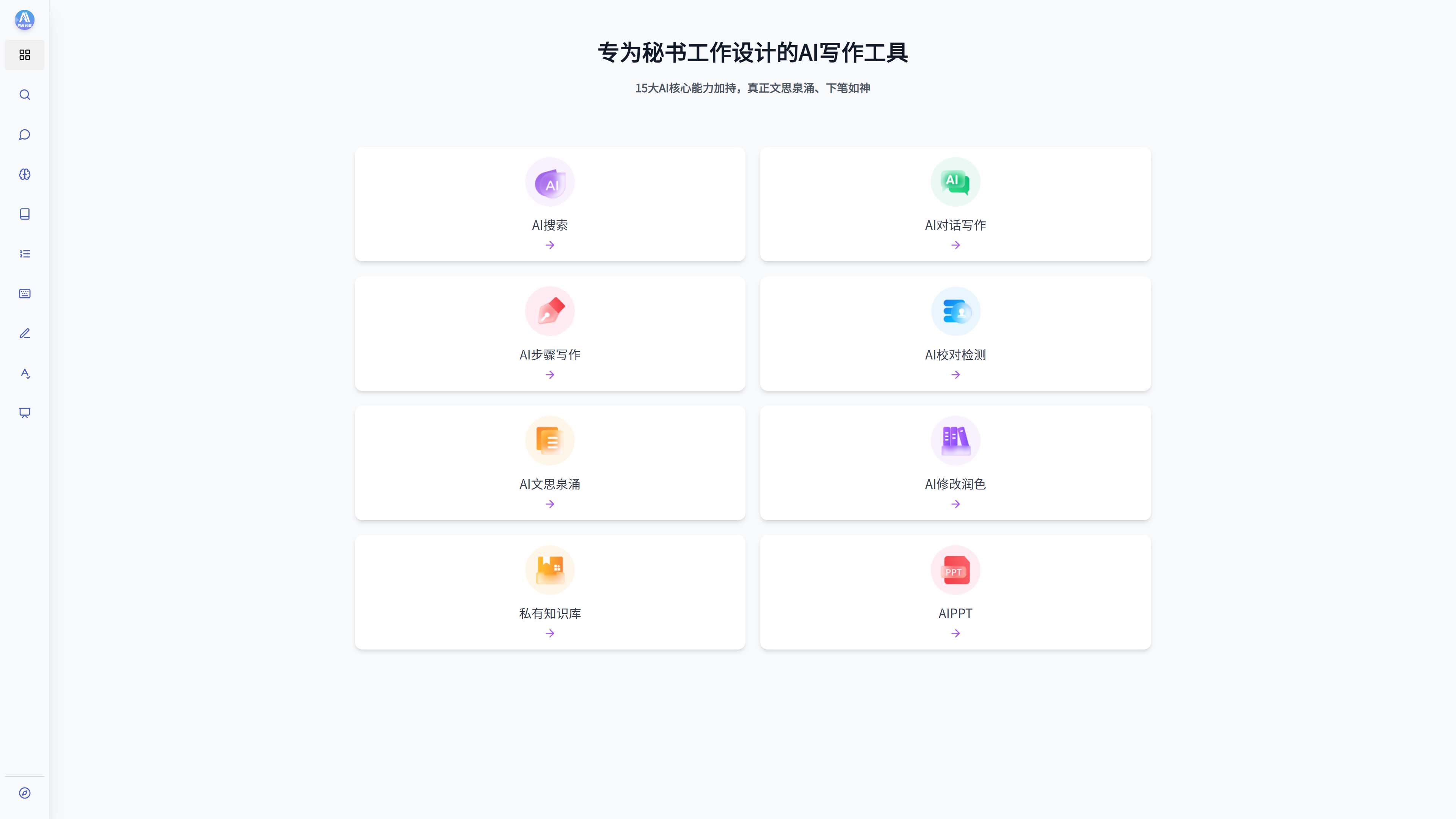Open the keyboard sidebar icon
This screenshot has height=819, width=1456.
click(24, 293)
